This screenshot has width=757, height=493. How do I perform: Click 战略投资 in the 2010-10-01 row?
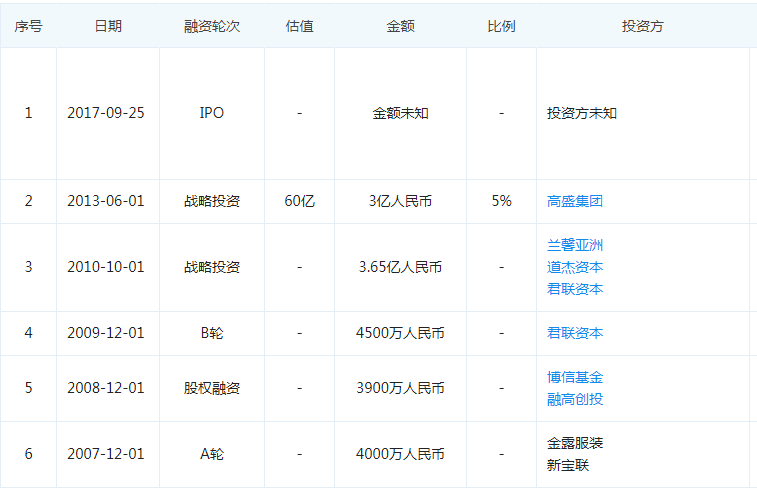212,267
